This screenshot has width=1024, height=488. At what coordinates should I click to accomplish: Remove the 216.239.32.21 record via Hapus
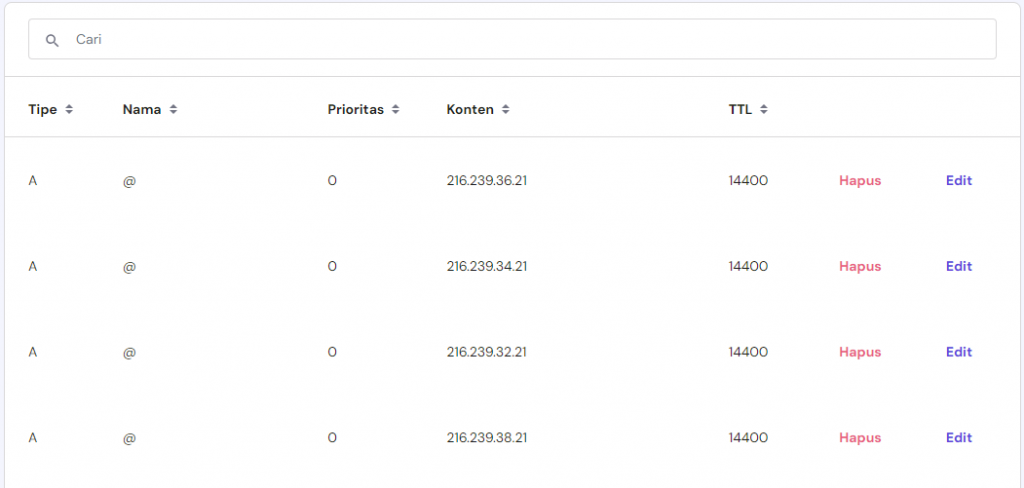(x=860, y=352)
